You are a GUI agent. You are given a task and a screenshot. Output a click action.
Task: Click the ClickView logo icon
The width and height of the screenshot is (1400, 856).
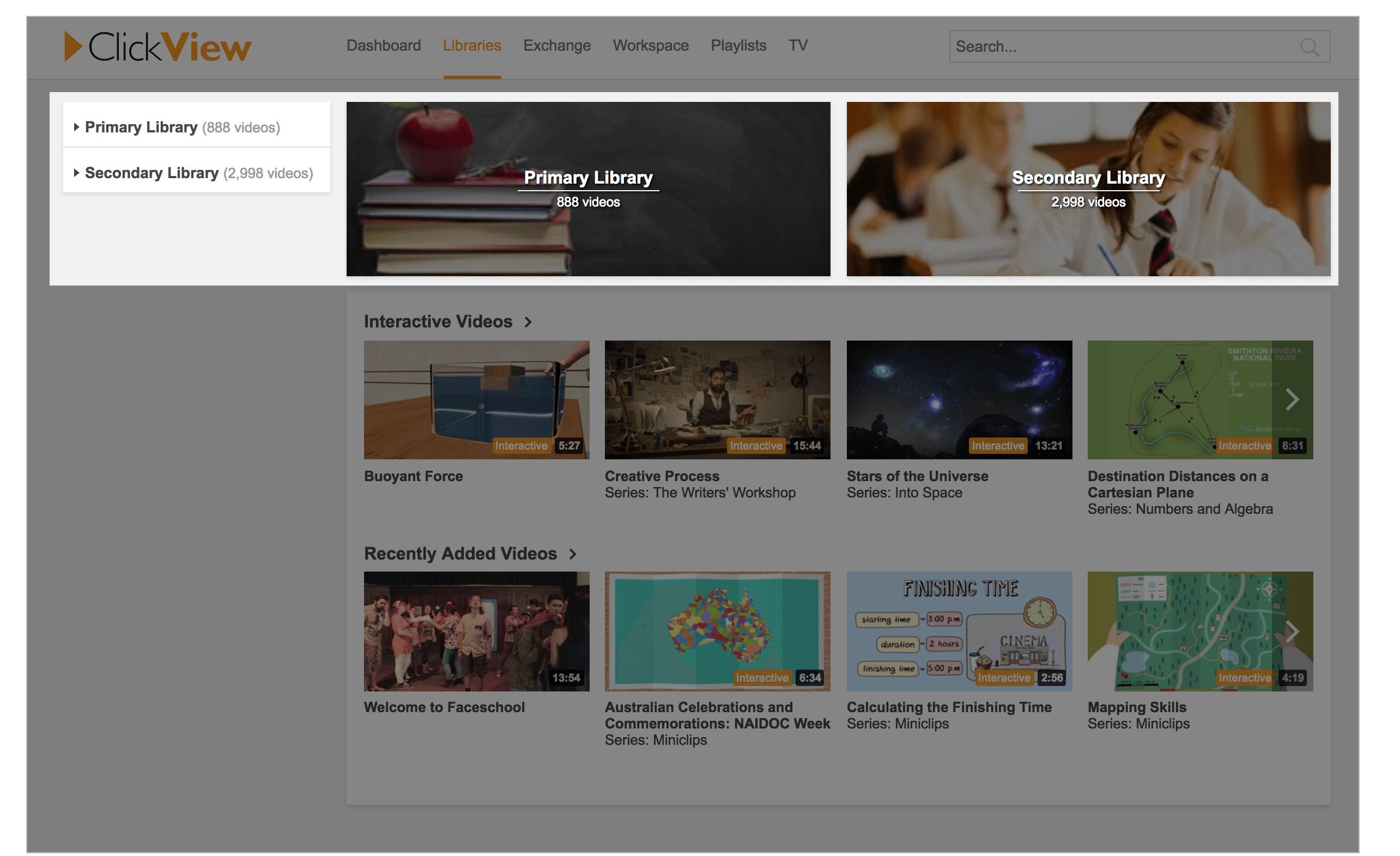pos(75,46)
